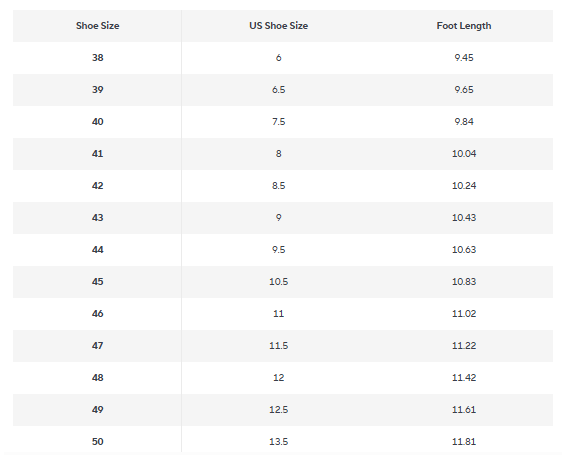The width and height of the screenshot is (562, 455).
Task: Click the Foot Length column header
Action: [464, 26]
